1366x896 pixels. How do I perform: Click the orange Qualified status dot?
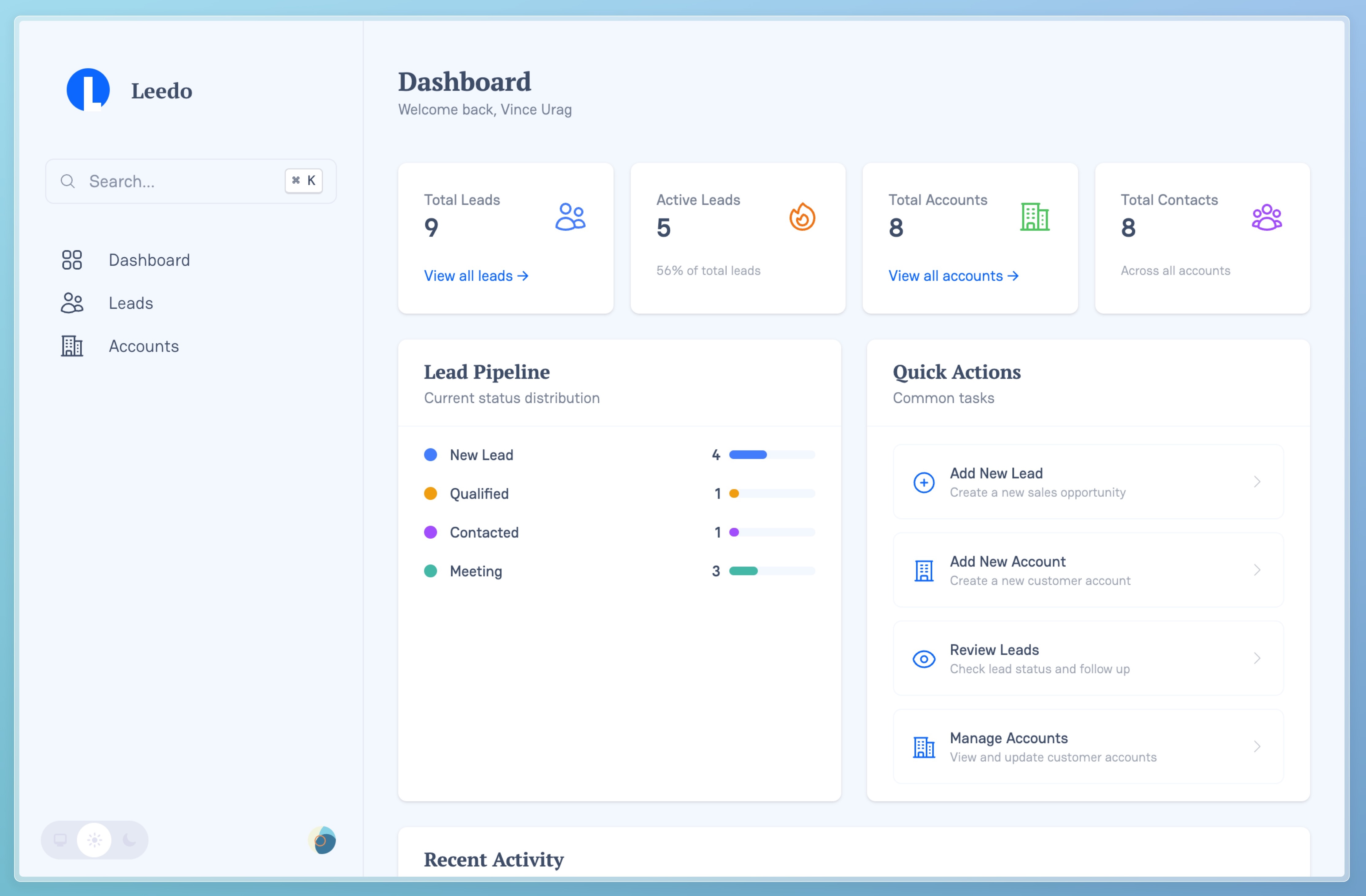pos(430,494)
